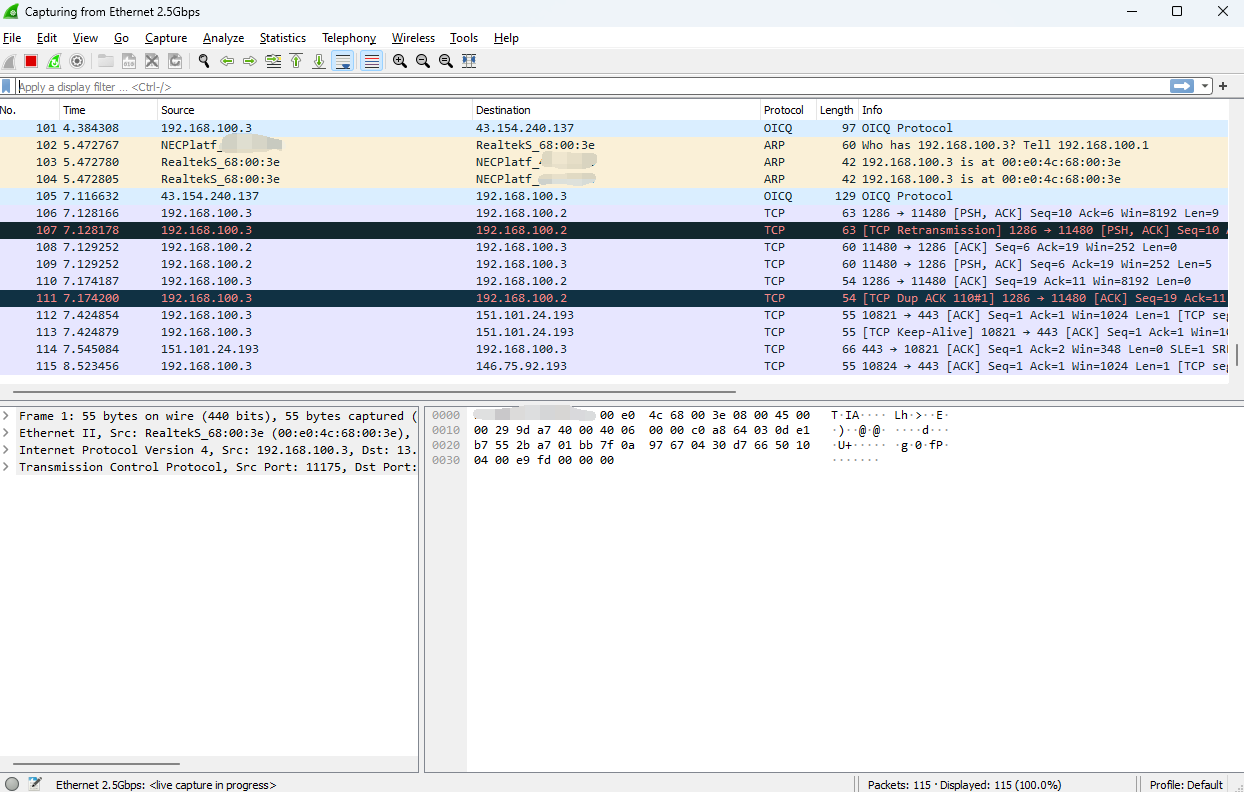Restart the current capture
This screenshot has width=1244, height=792.
(54, 62)
